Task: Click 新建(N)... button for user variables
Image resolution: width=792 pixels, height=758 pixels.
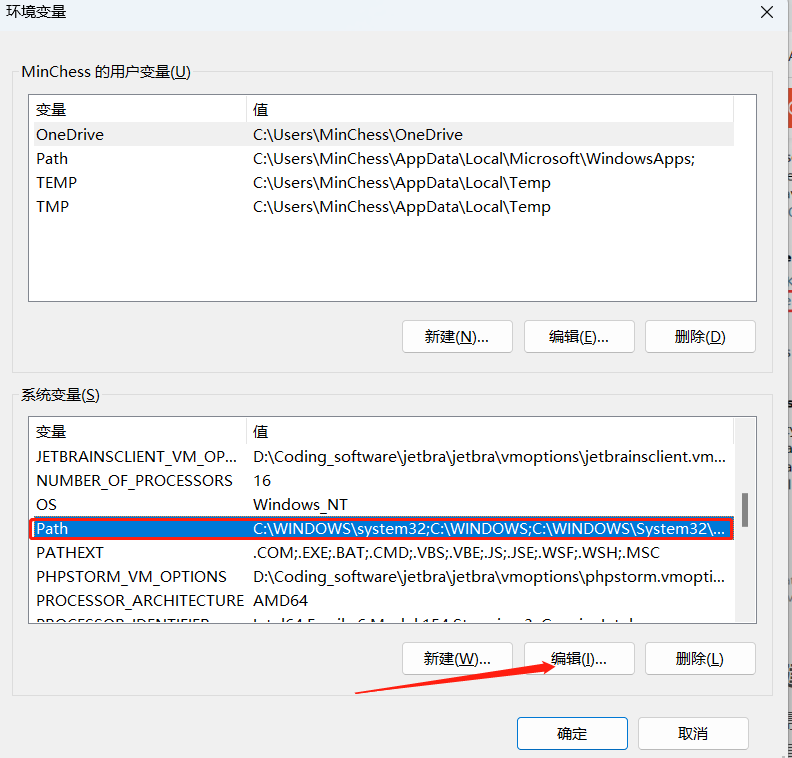Action: (457, 336)
